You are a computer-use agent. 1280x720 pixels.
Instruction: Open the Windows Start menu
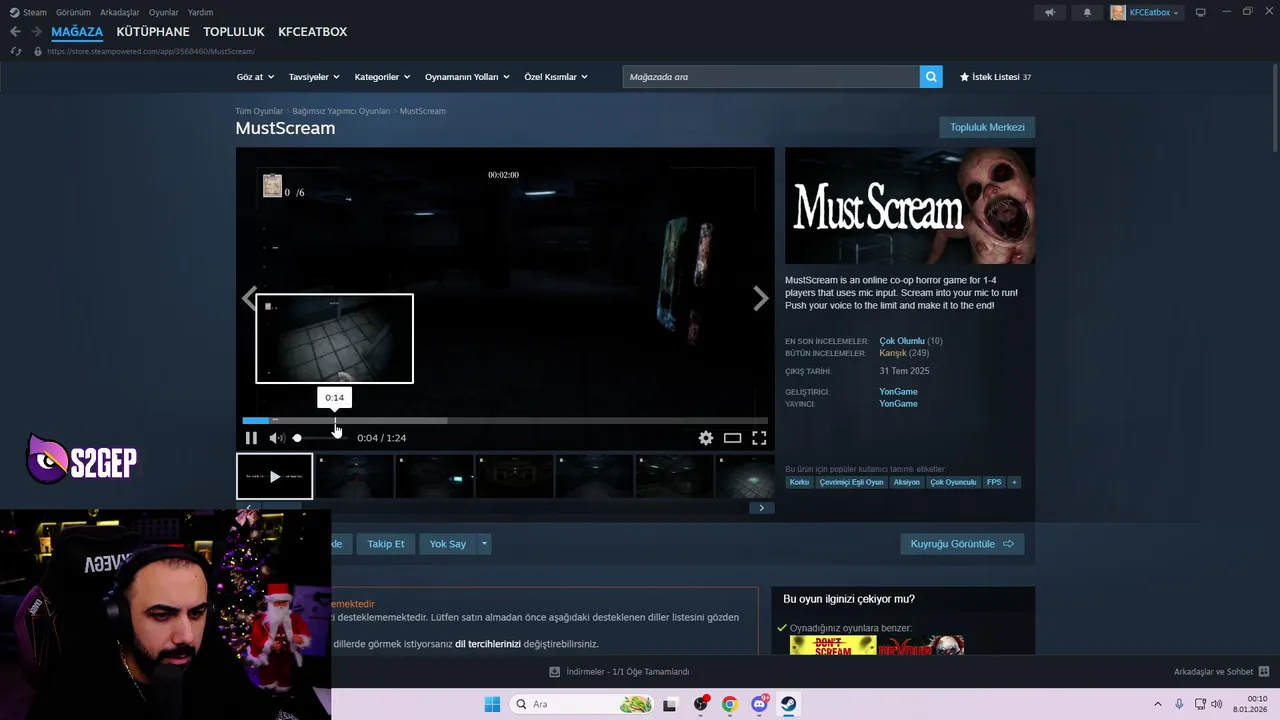point(492,704)
